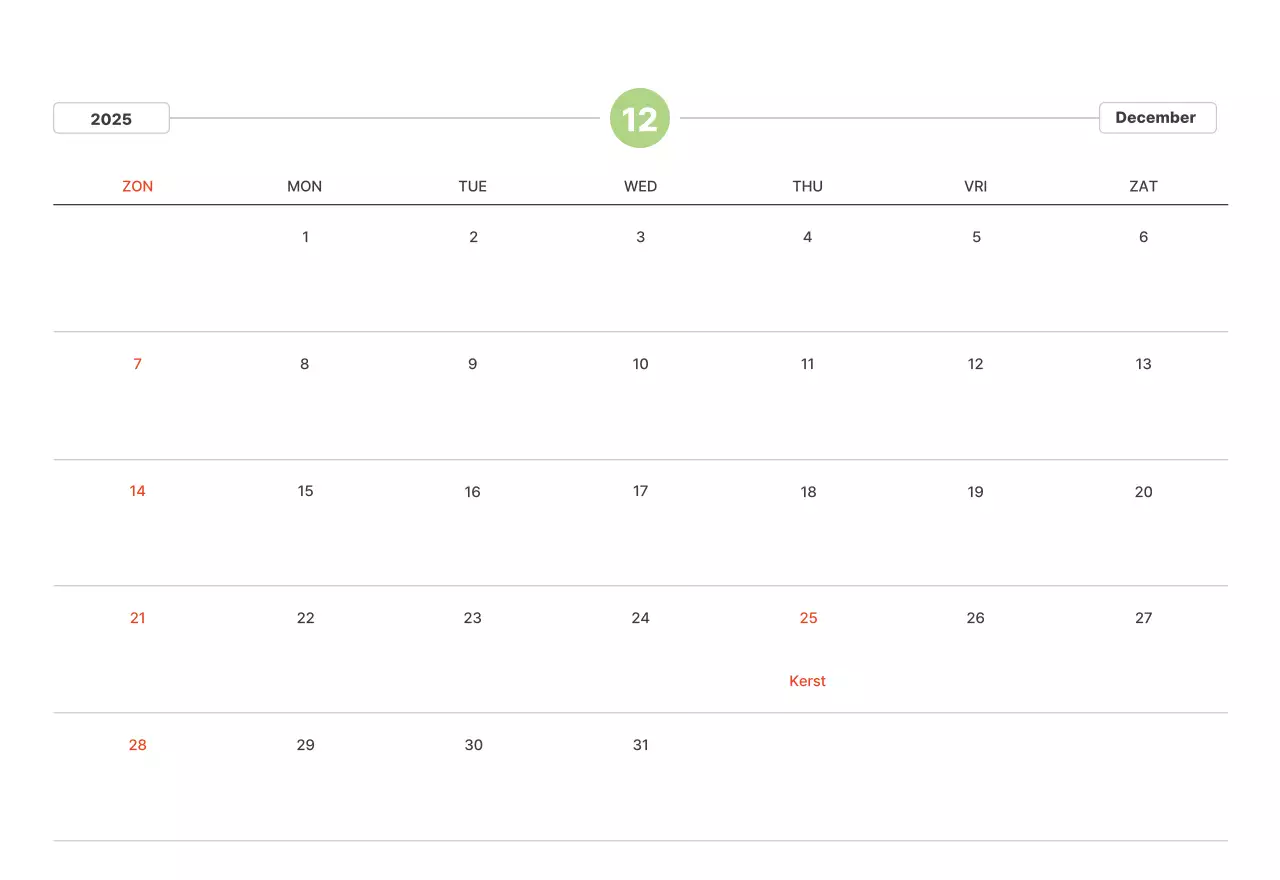Click on December 31

[x=640, y=745]
